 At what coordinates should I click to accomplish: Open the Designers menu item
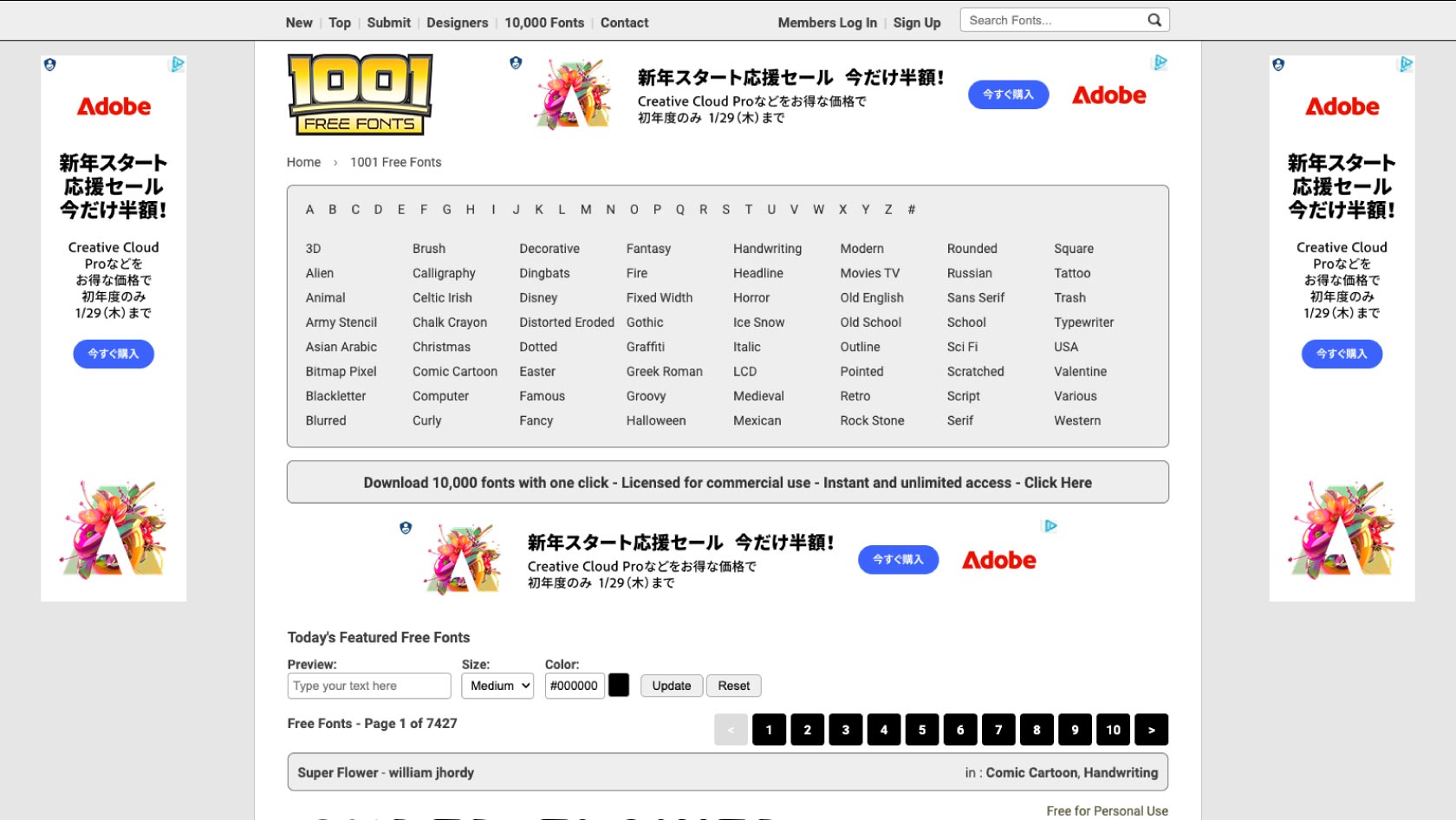click(457, 23)
